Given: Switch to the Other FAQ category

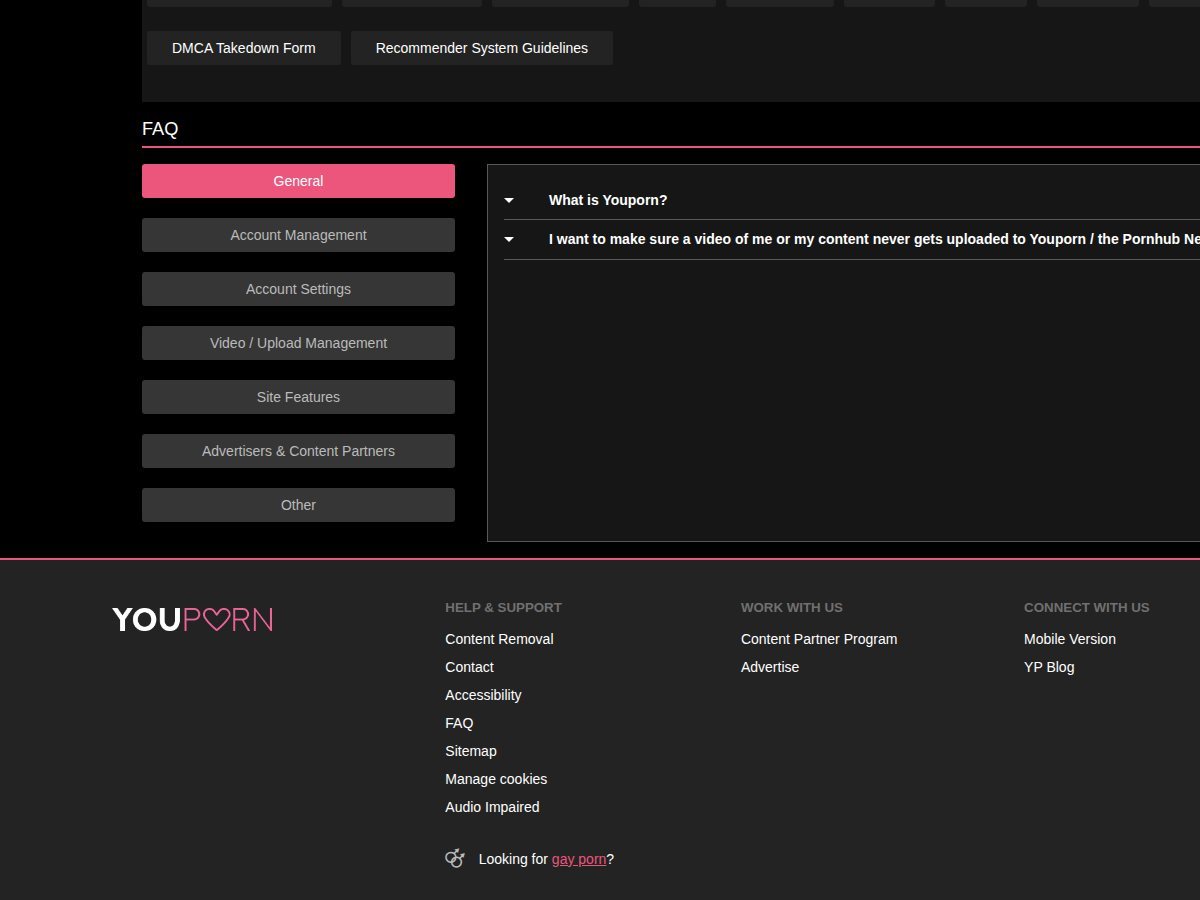Looking at the screenshot, I should [x=298, y=505].
